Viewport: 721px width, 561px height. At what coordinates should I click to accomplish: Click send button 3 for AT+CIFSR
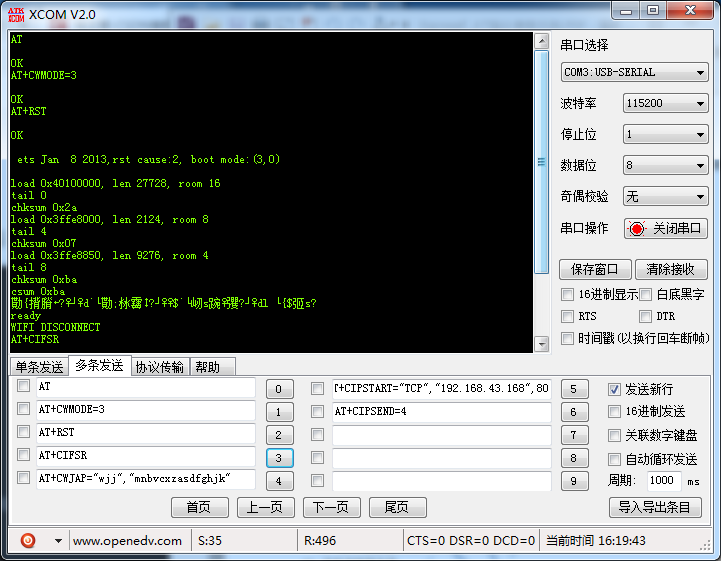(279, 458)
